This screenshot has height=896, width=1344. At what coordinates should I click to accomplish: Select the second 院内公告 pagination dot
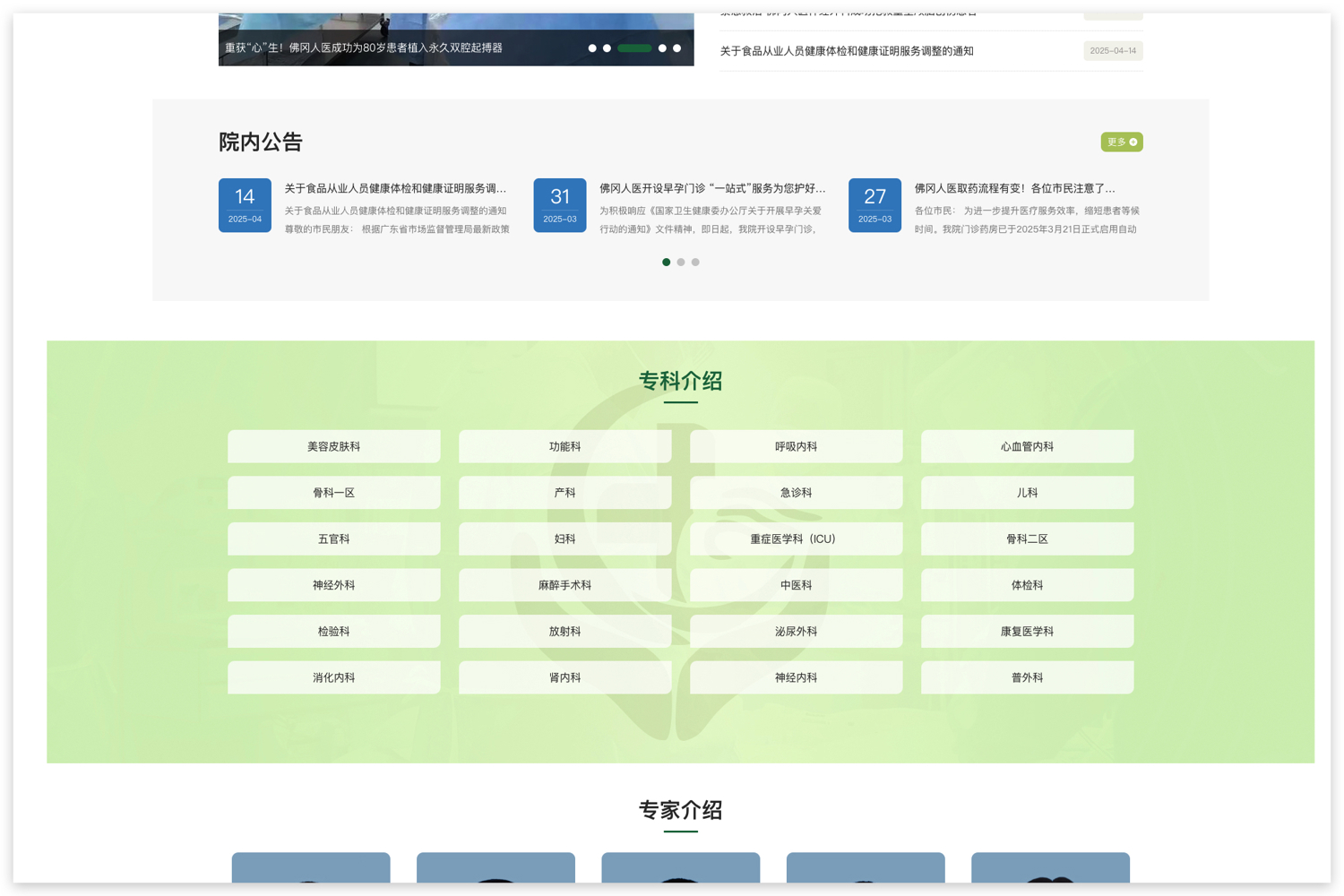click(x=680, y=262)
